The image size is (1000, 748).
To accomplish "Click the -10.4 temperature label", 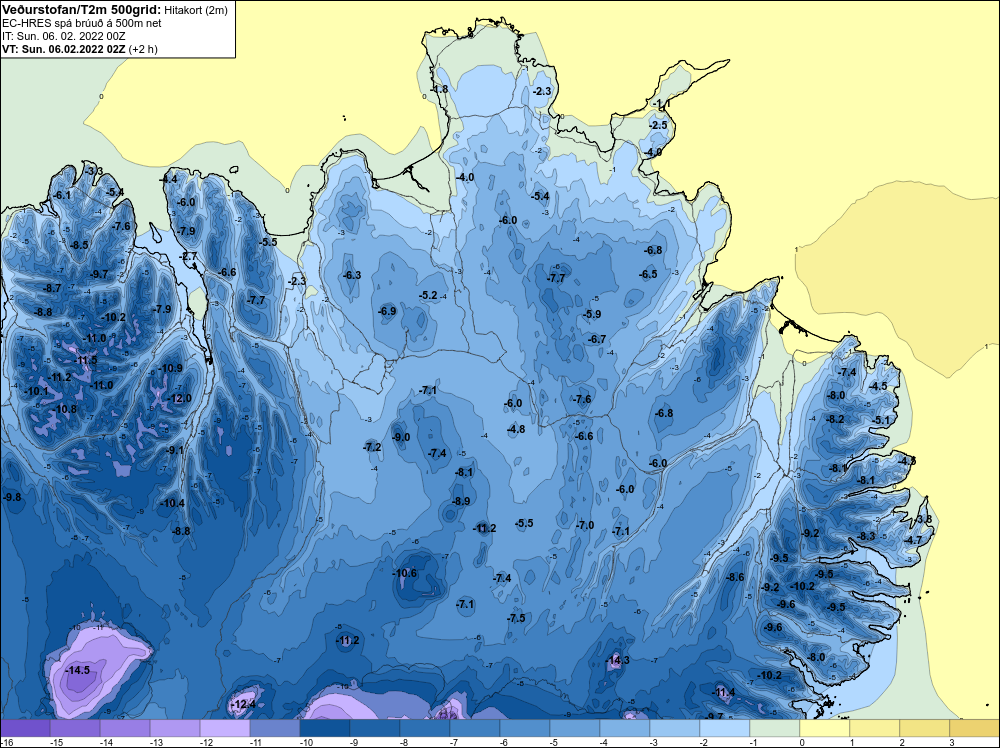I will 172,503.
